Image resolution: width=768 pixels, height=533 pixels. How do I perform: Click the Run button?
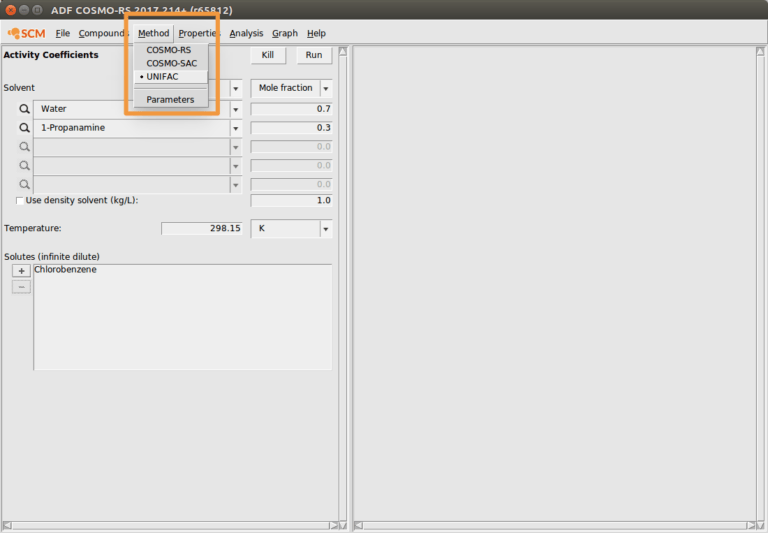pyautogui.click(x=314, y=55)
